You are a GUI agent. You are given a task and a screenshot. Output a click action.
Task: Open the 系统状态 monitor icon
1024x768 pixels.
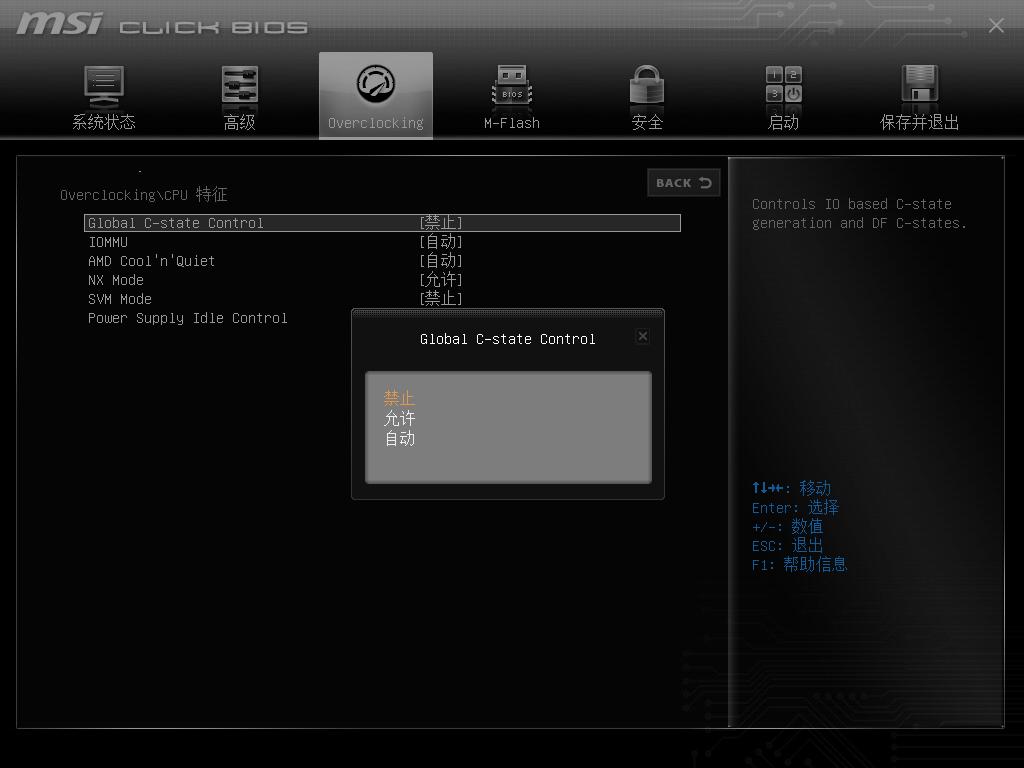[x=104, y=87]
